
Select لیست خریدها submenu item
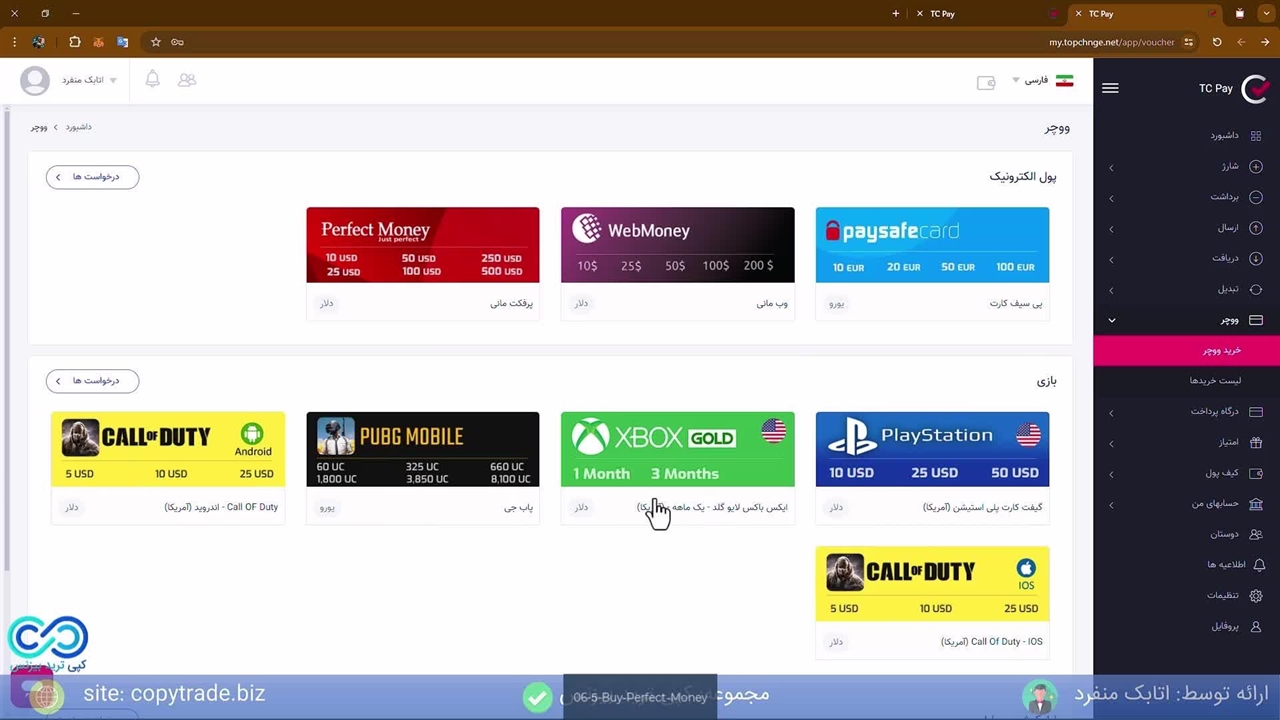click(1214, 381)
